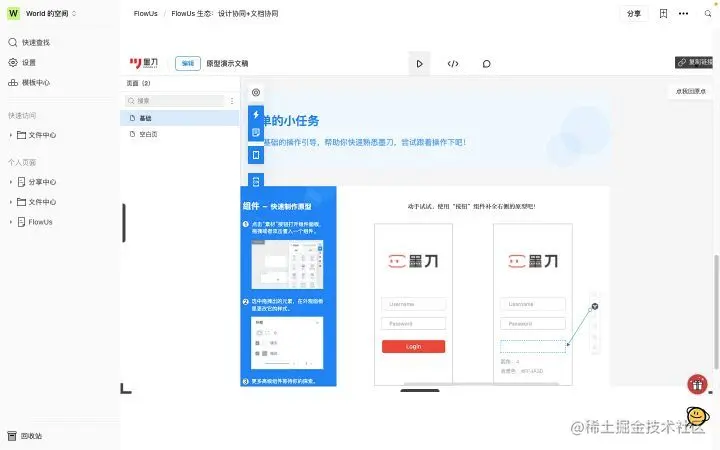The height and width of the screenshot is (450, 720).
Task: Click the dashed placeholder box in right mockup
Action: point(533,346)
